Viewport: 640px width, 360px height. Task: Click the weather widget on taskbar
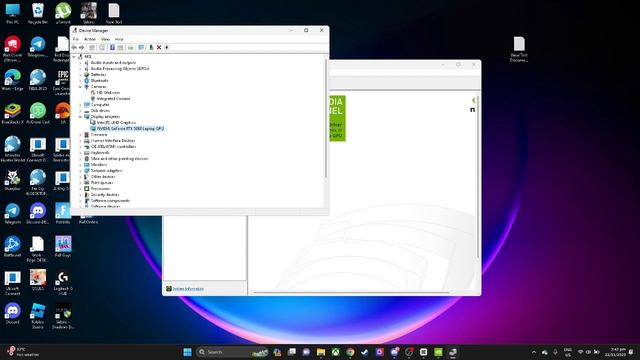(x=22, y=352)
